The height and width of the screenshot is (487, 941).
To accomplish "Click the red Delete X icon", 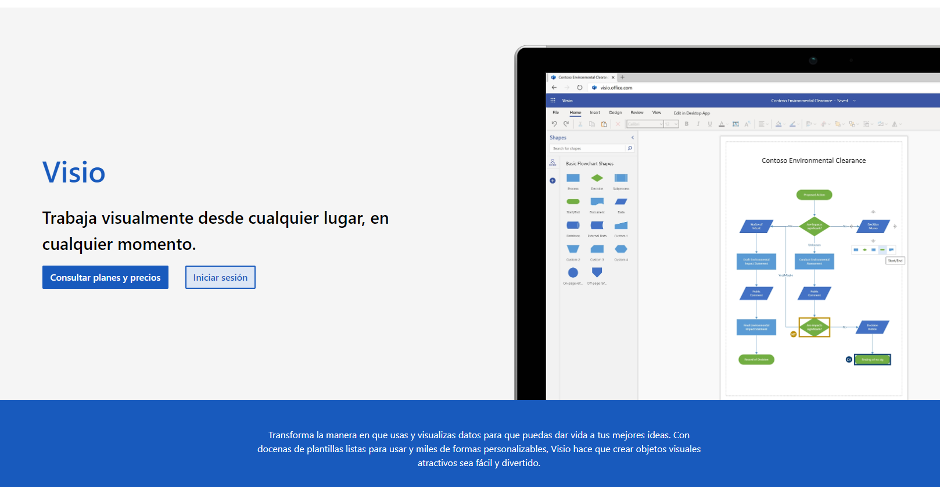I will (618, 124).
